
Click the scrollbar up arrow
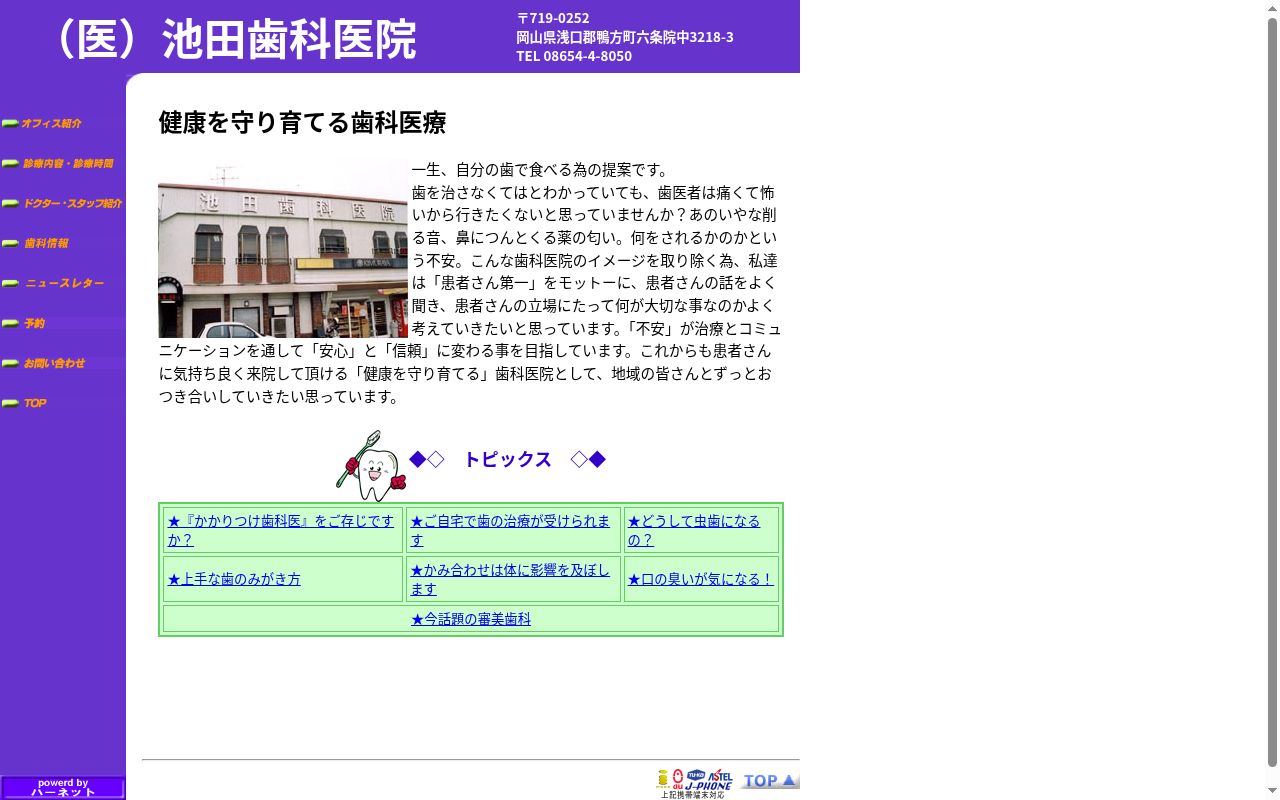(x=1272, y=8)
